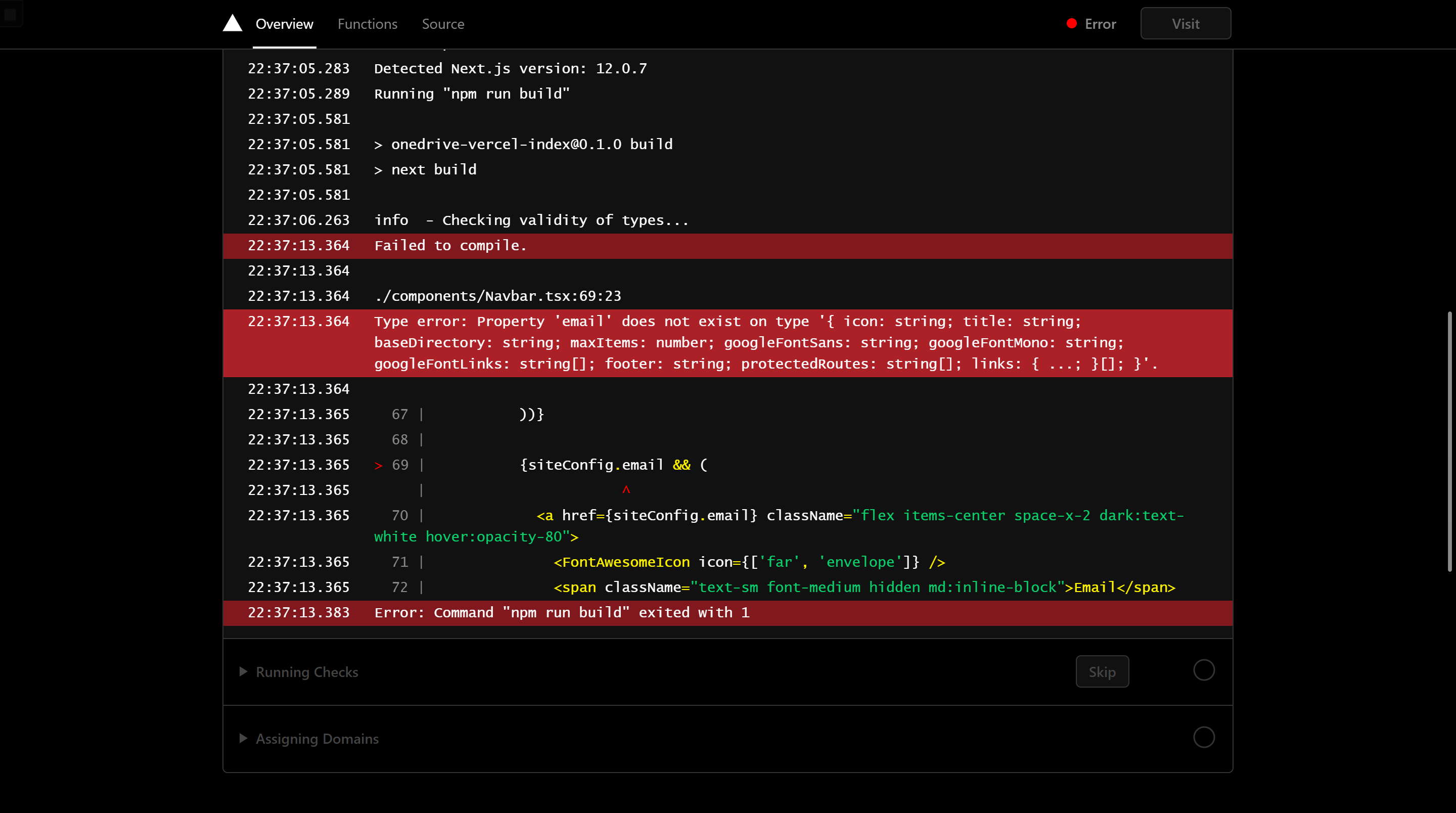
Task: Click the caret symbol under siteConfig.email
Action: 626,489
